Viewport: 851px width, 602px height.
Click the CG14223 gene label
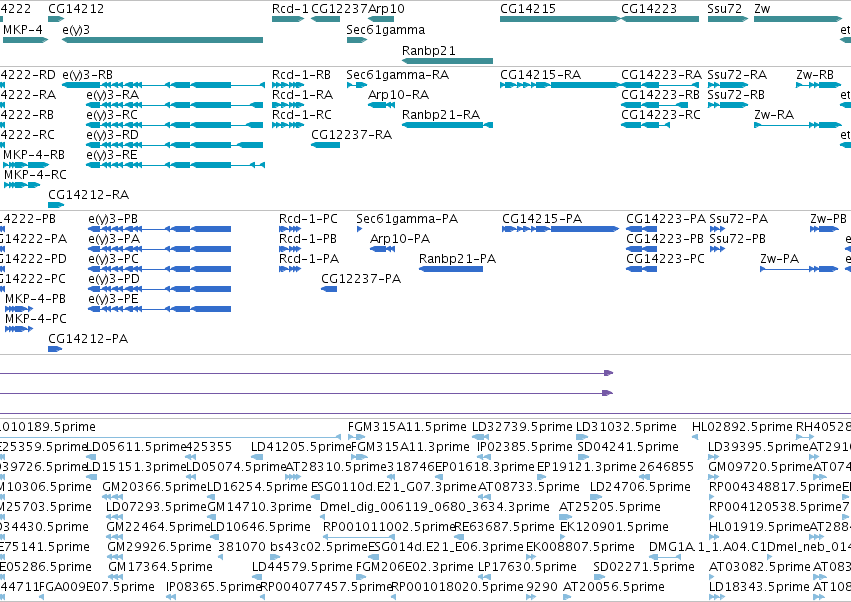click(649, 9)
